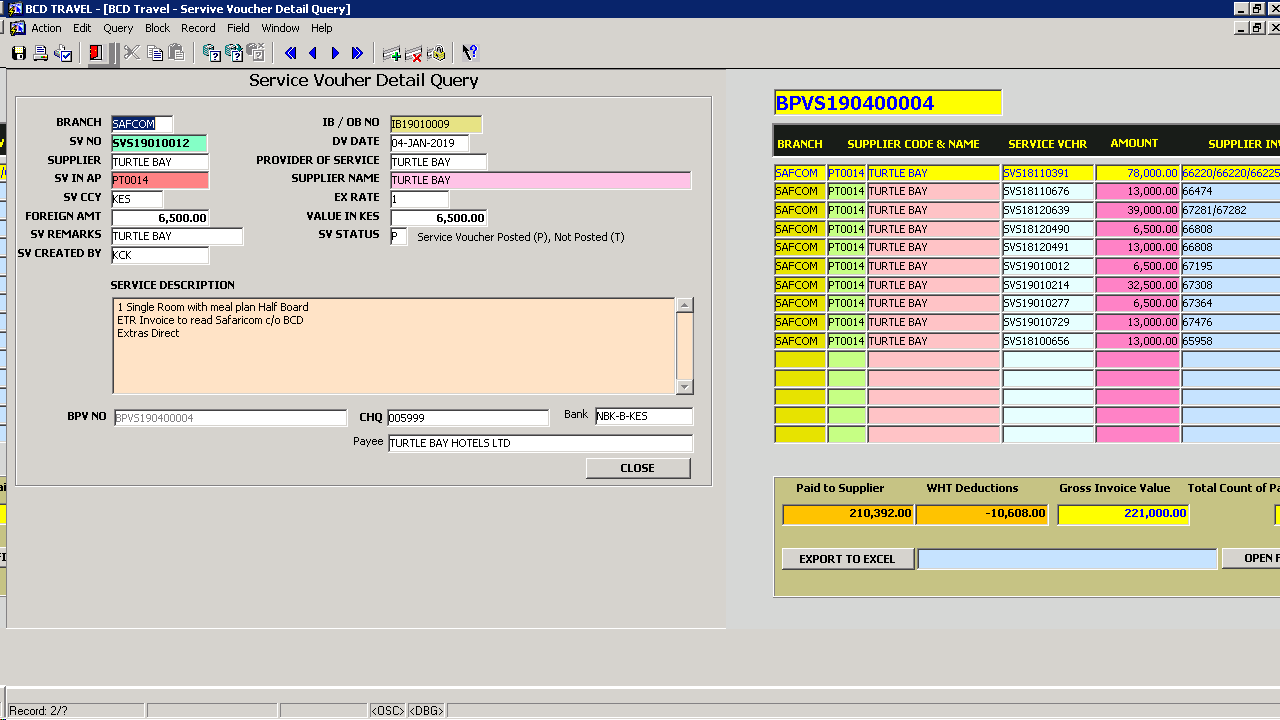Click the CLOSE button in detail query

[638, 468]
